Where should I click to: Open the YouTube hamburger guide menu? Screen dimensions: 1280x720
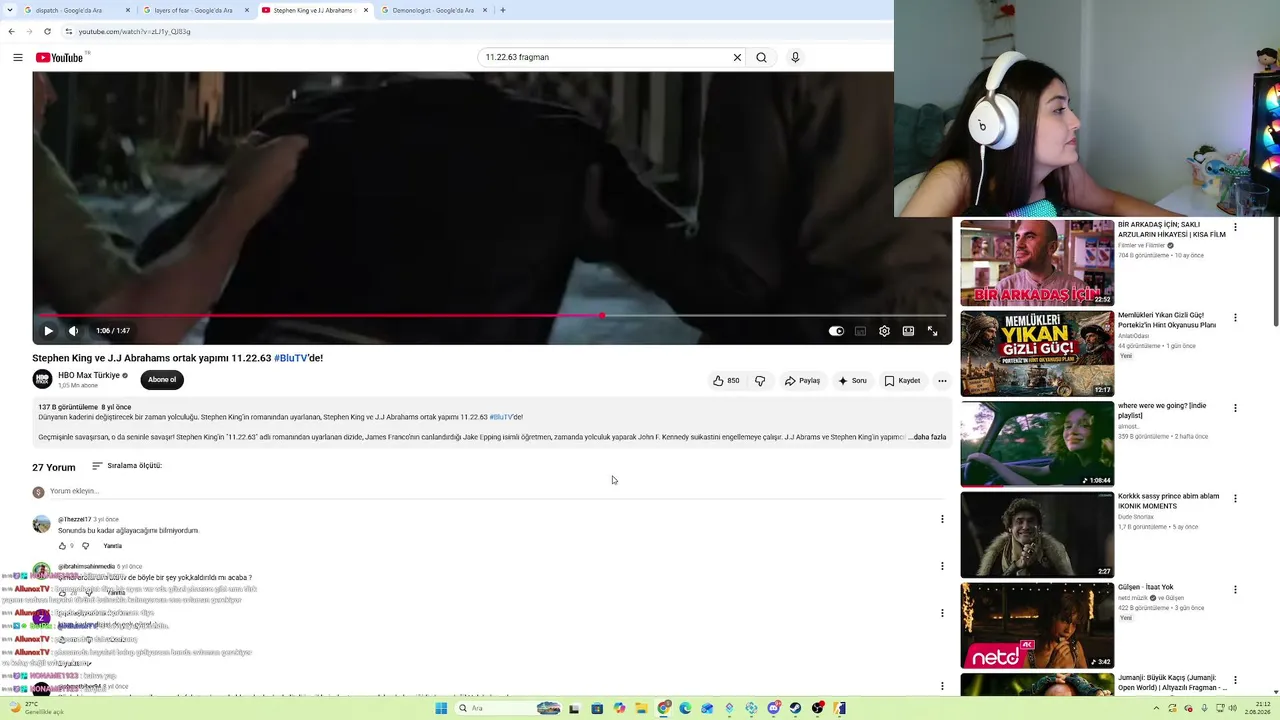point(18,57)
